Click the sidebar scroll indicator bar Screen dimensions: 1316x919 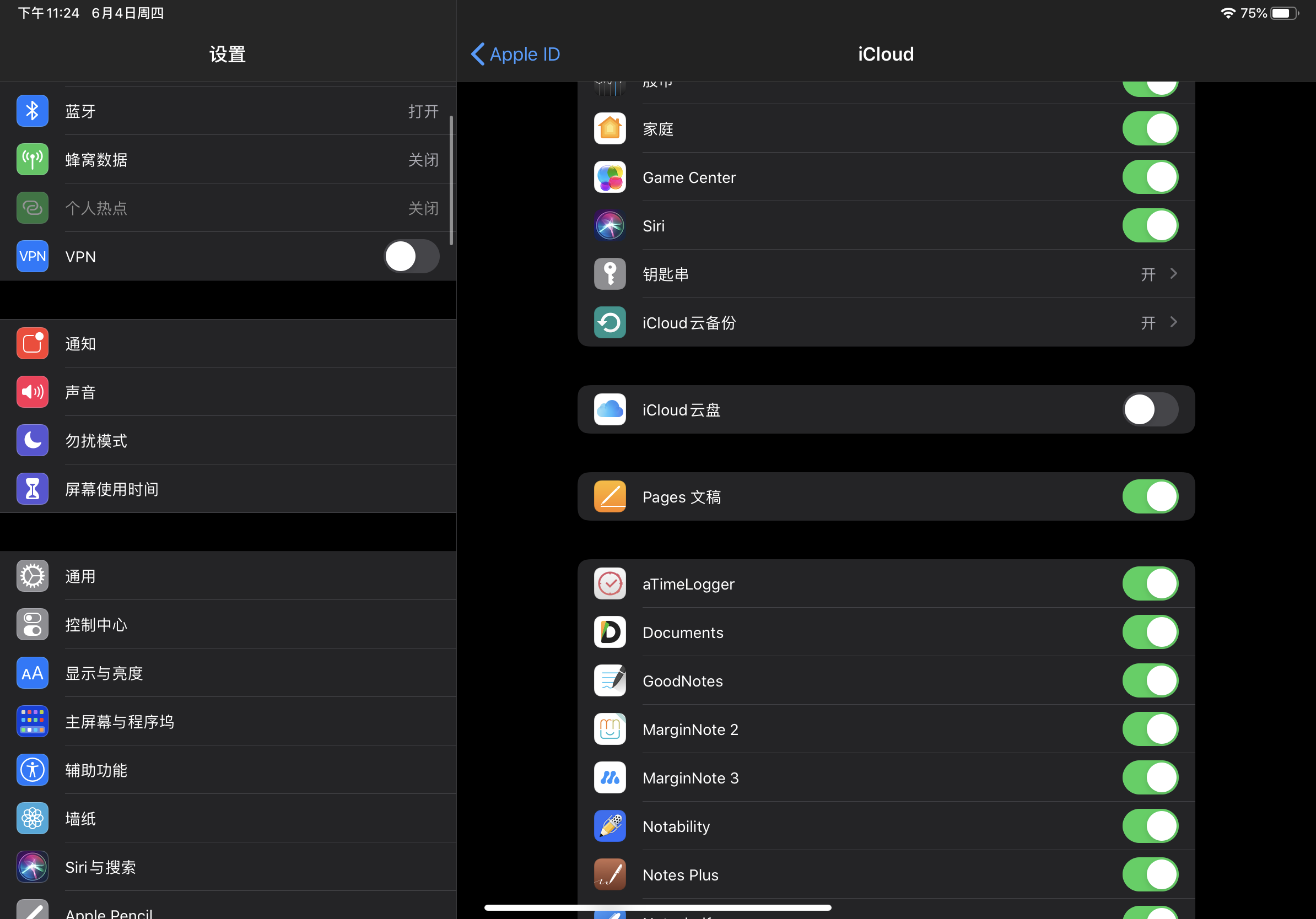pyautogui.click(x=452, y=181)
